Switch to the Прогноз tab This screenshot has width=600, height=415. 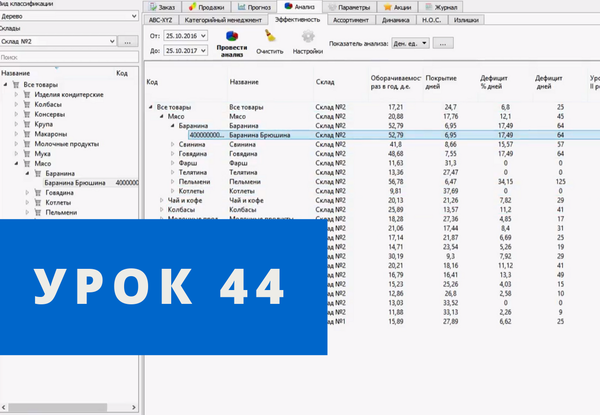pos(254,7)
